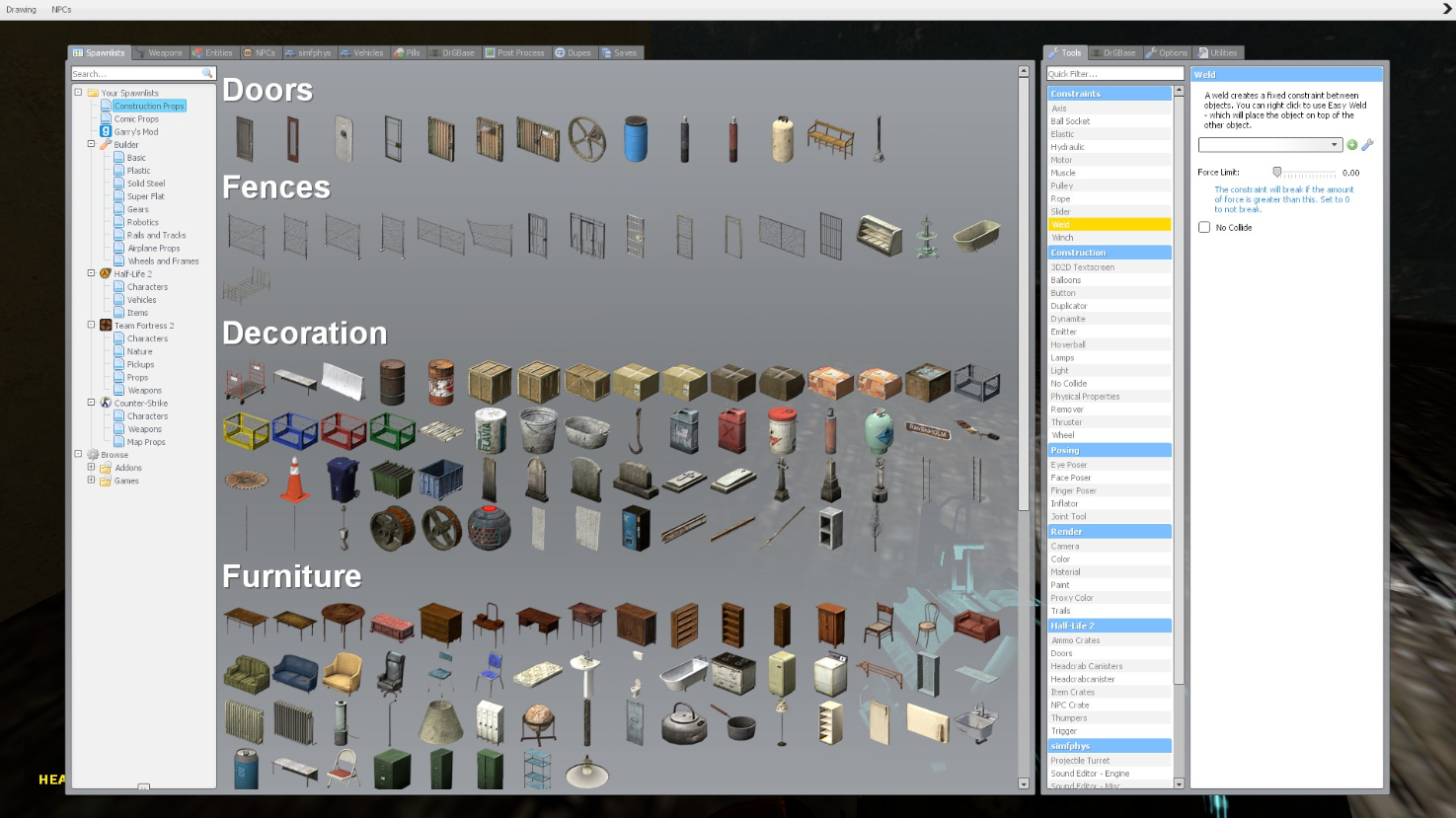Spawn the white washing machine prop
1456x818 pixels.
pyautogui.click(x=830, y=673)
